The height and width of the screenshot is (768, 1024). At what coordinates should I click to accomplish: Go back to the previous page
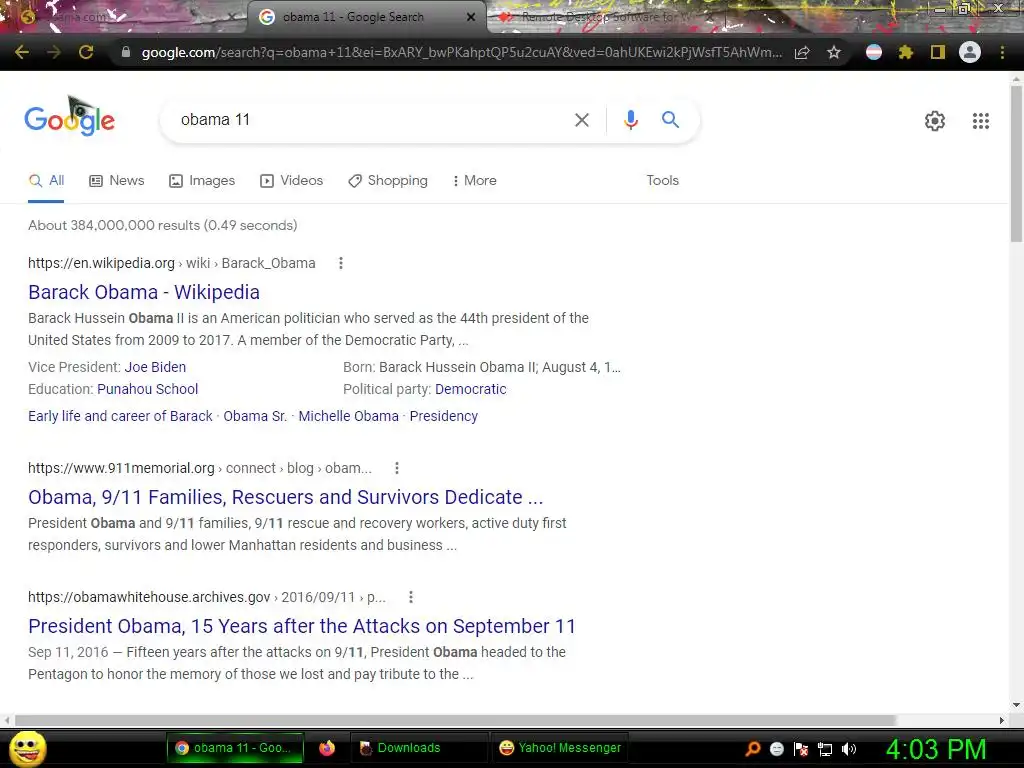[x=22, y=52]
